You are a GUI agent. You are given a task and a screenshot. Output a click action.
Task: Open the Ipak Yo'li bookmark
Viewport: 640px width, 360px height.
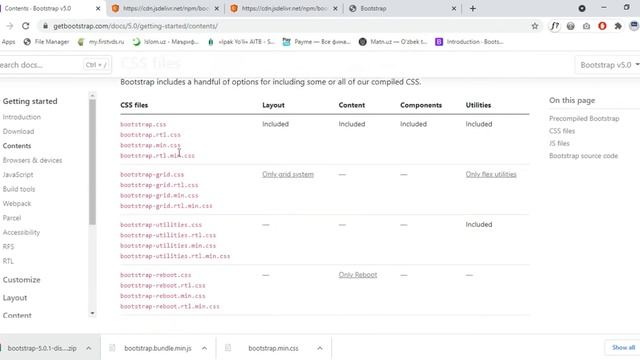241,42
